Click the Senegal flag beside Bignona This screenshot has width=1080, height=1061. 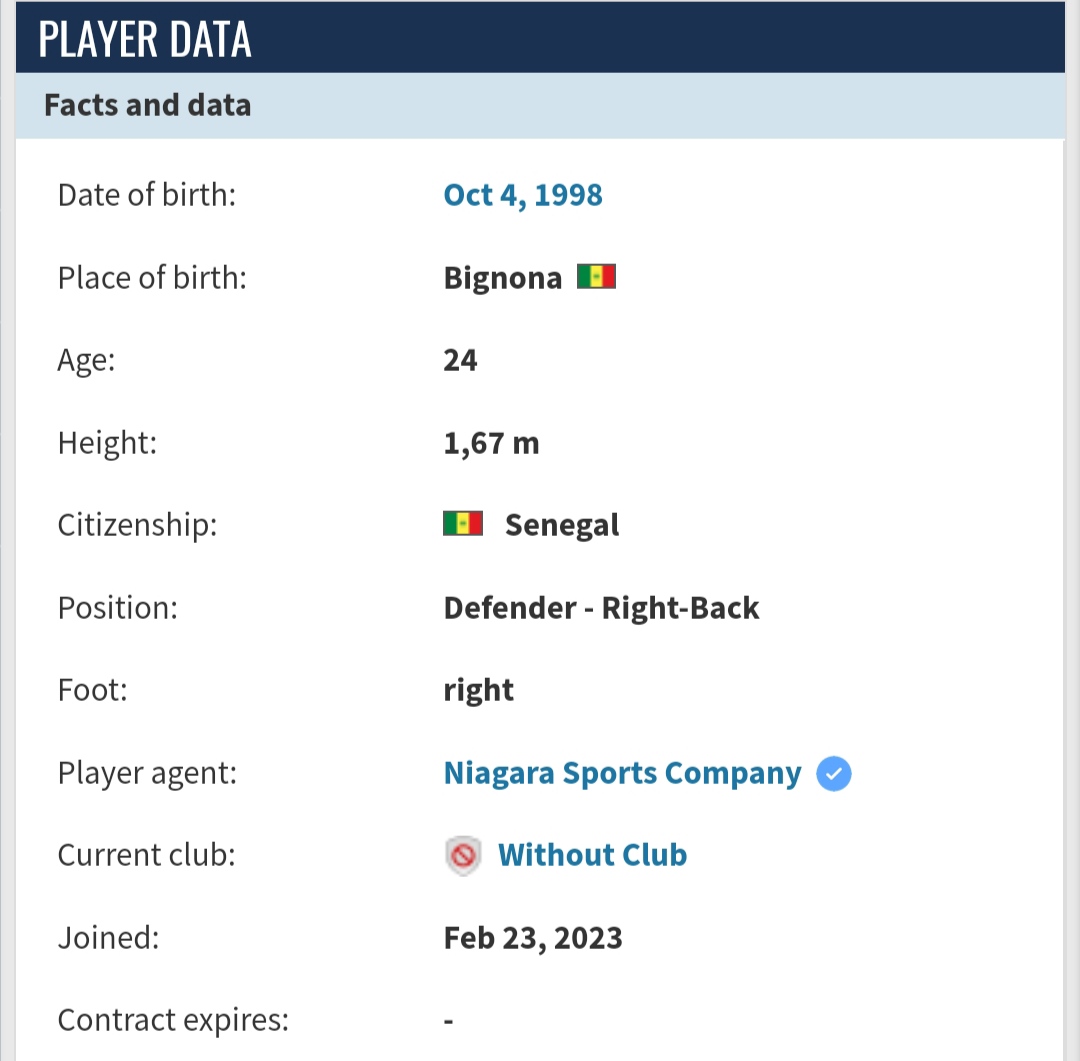click(596, 277)
